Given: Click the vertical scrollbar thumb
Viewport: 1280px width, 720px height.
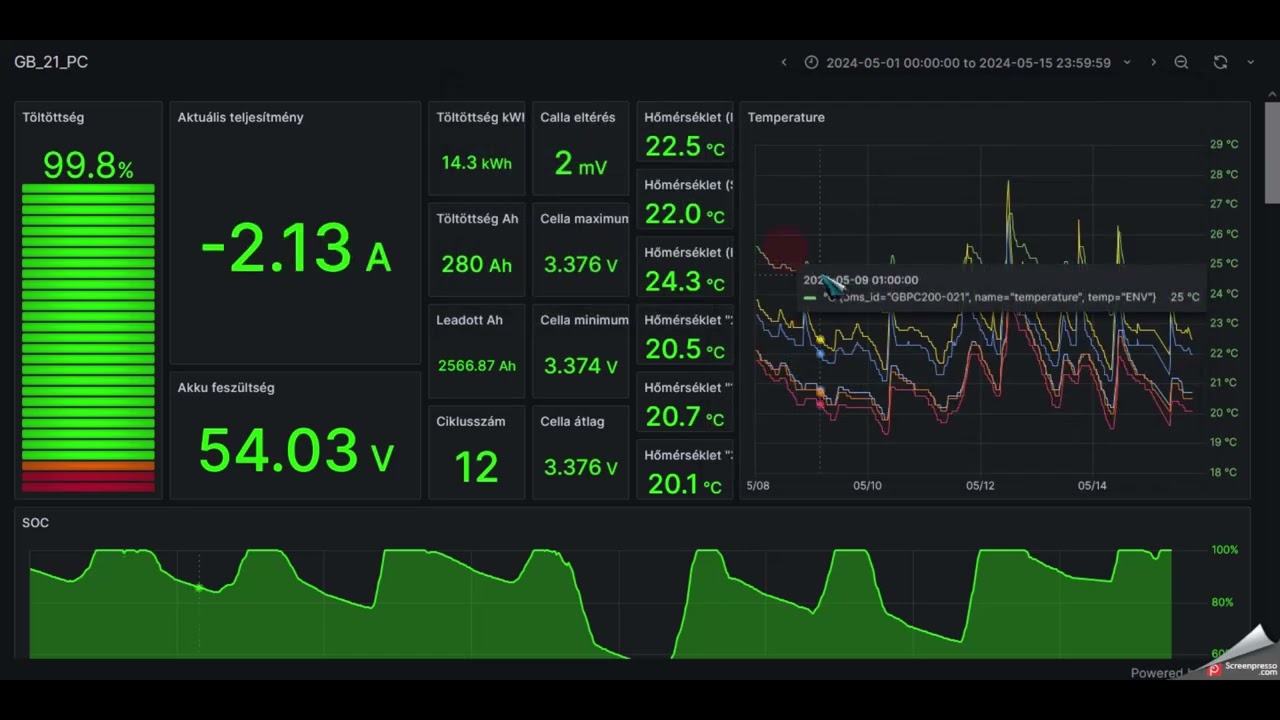Looking at the screenshot, I should (x=1272, y=152).
